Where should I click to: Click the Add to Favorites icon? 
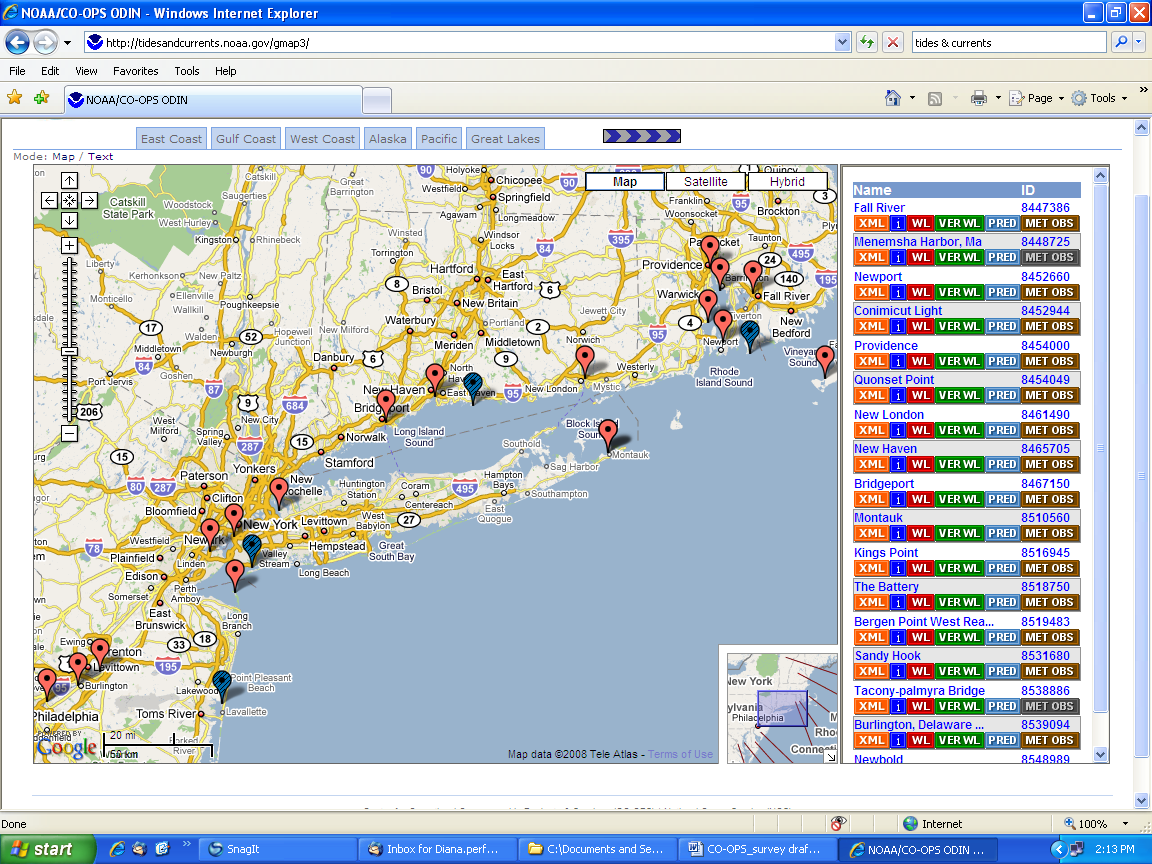pyautogui.click(x=42, y=97)
